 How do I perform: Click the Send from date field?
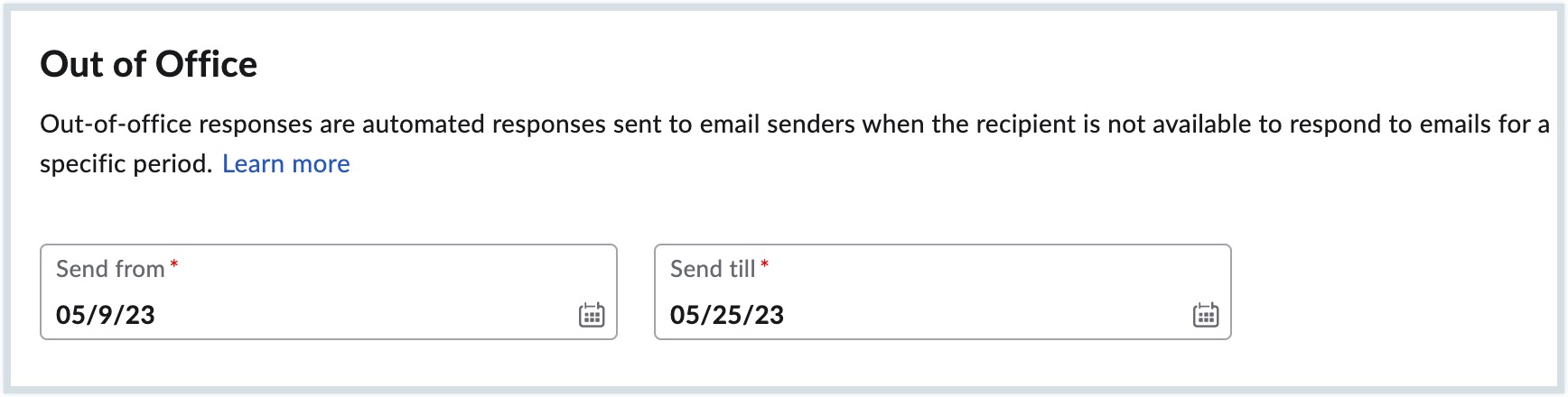329,291
